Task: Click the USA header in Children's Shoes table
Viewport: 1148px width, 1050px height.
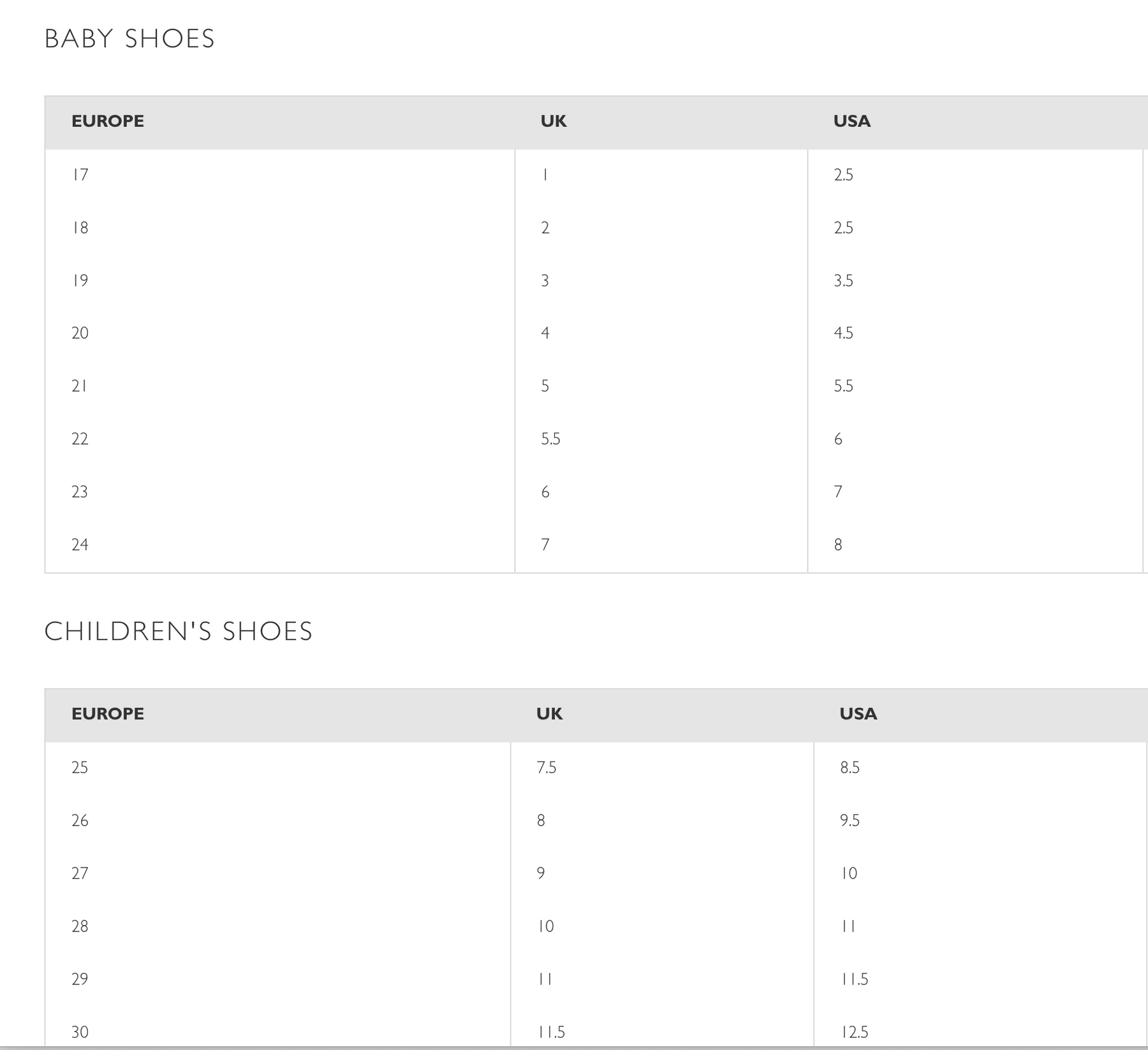Action: [858, 714]
